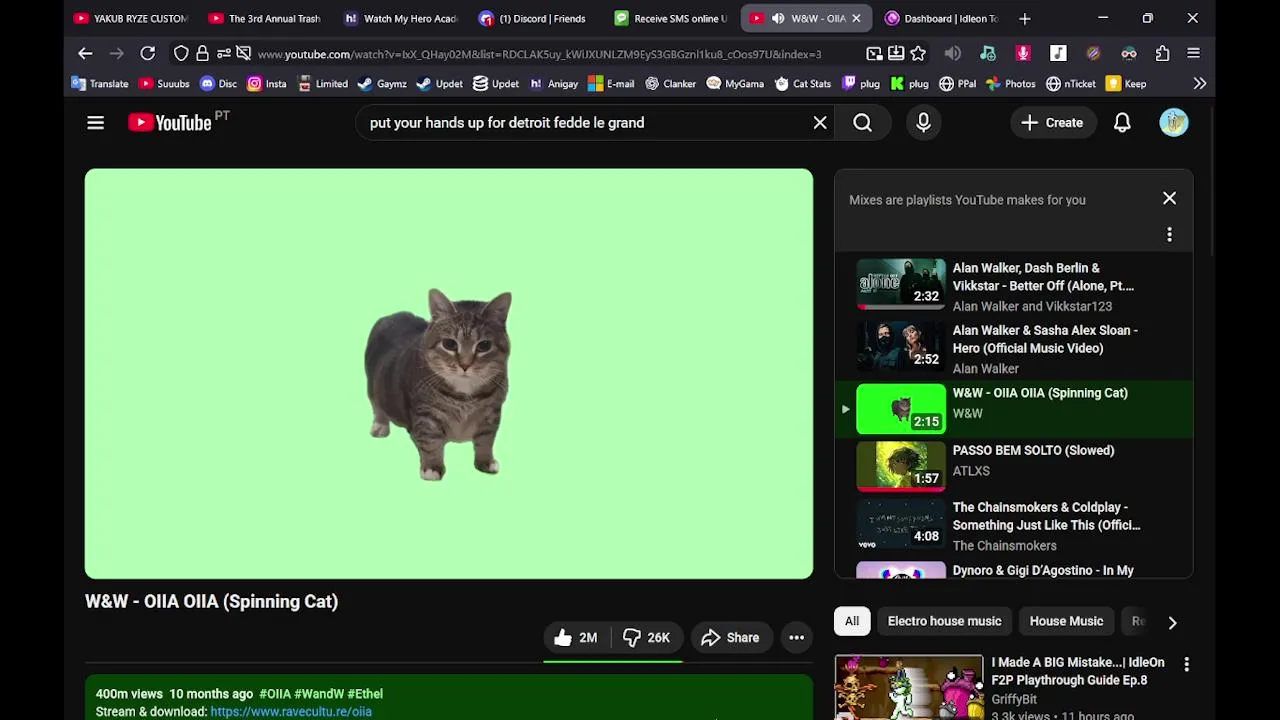Switch to the Discord Friends tab
Viewport: 1280px width, 720px height.
point(535,18)
